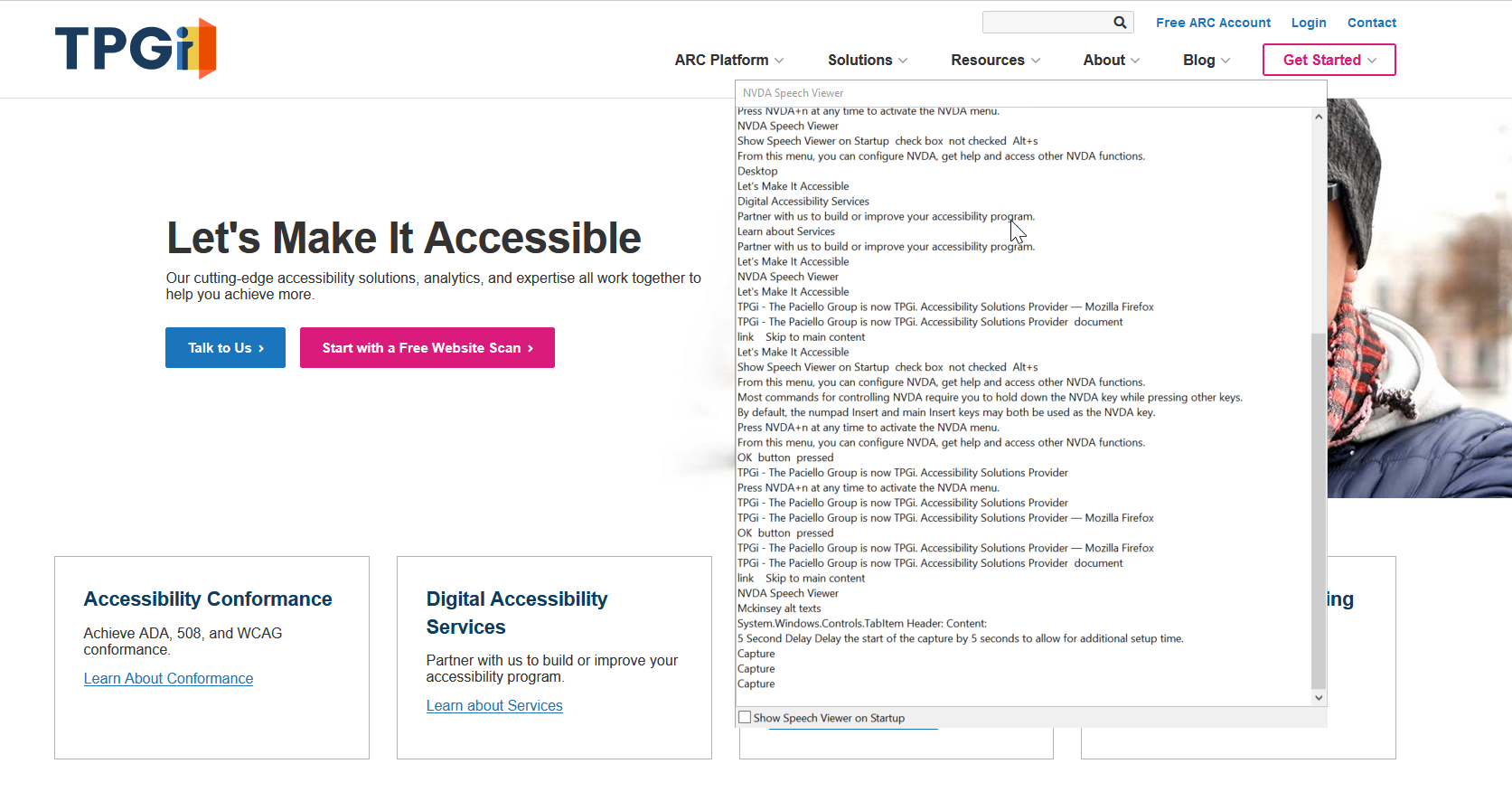The height and width of the screenshot is (811, 1512).
Task: Click the Get Started button
Action: [x=1329, y=60]
